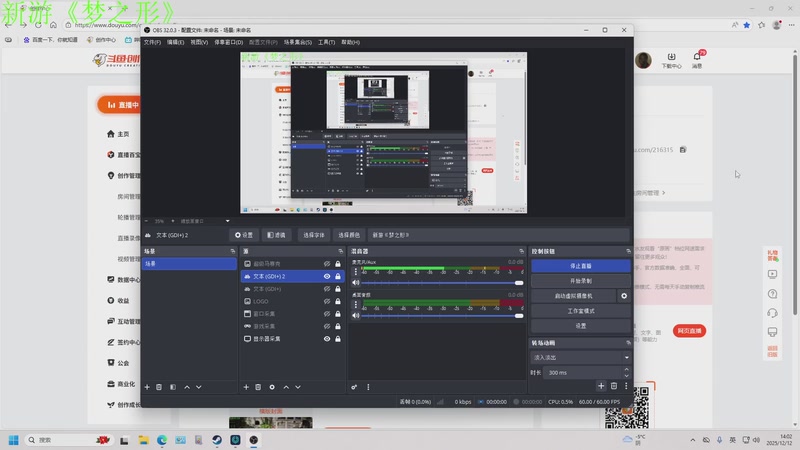Add a new source with the plus icon in the 源 panel
This screenshot has height=450, width=800.
tap(246, 387)
